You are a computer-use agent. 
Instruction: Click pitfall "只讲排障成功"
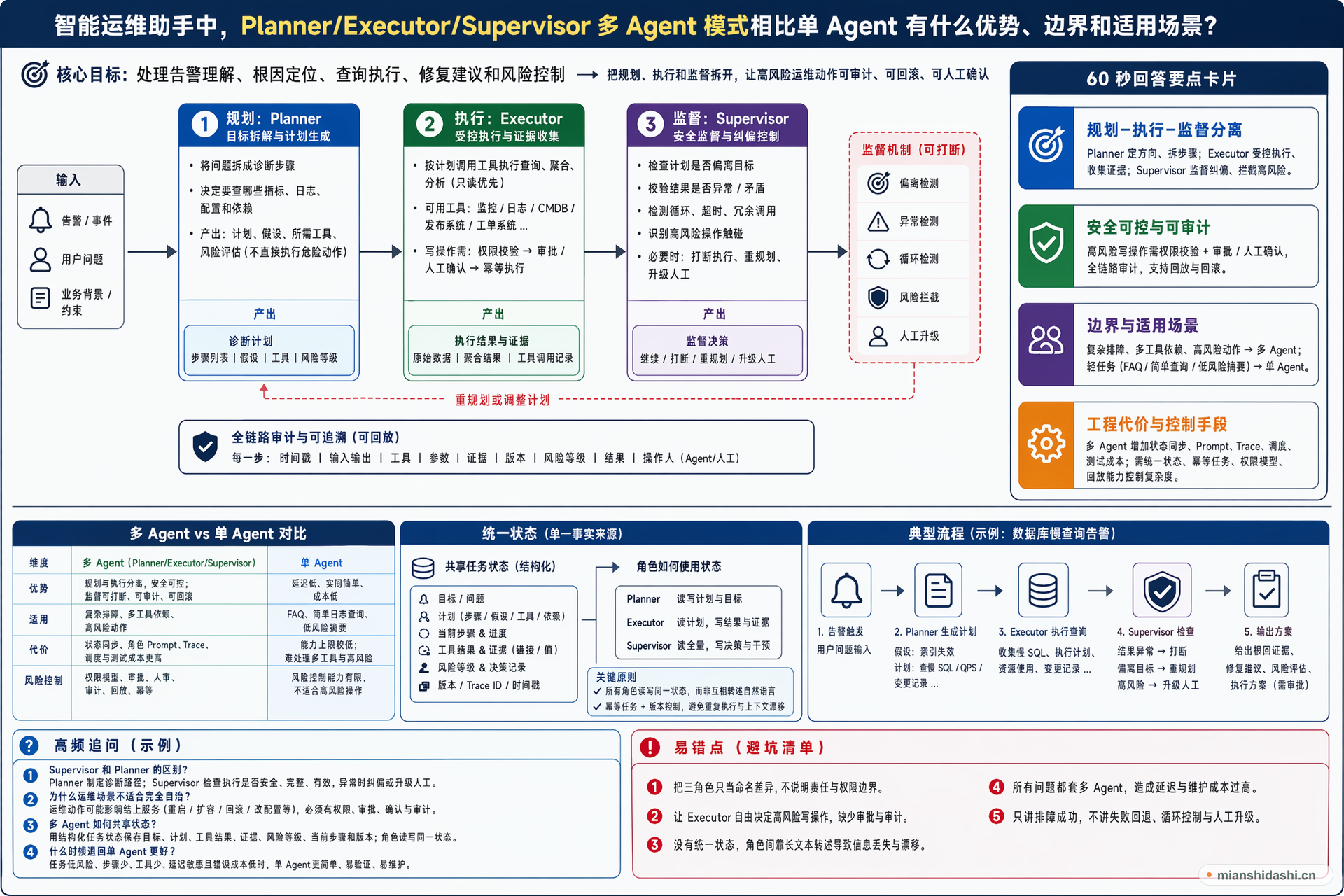(1139, 817)
